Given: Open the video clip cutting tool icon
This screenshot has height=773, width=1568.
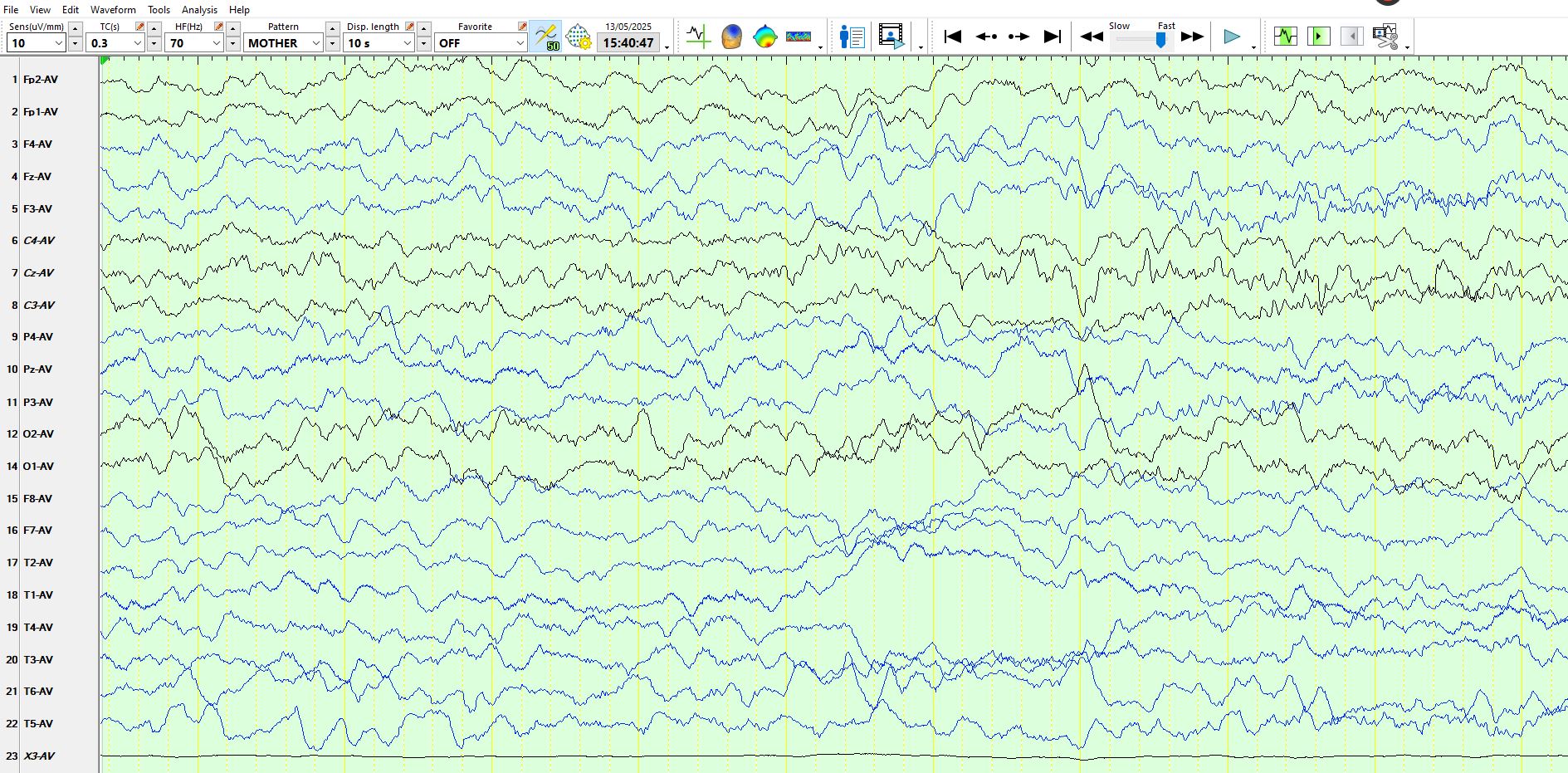Looking at the screenshot, I should [x=1385, y=37].
